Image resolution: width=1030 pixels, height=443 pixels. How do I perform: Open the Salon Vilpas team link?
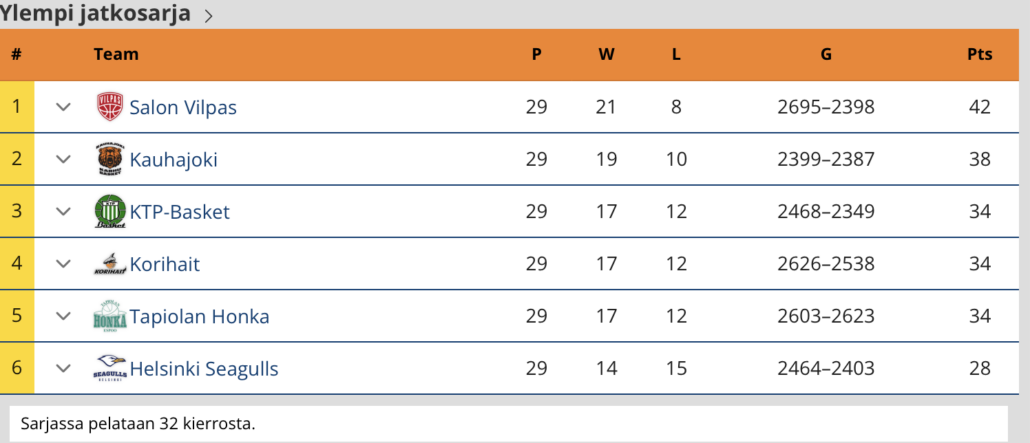click(183, 107)
